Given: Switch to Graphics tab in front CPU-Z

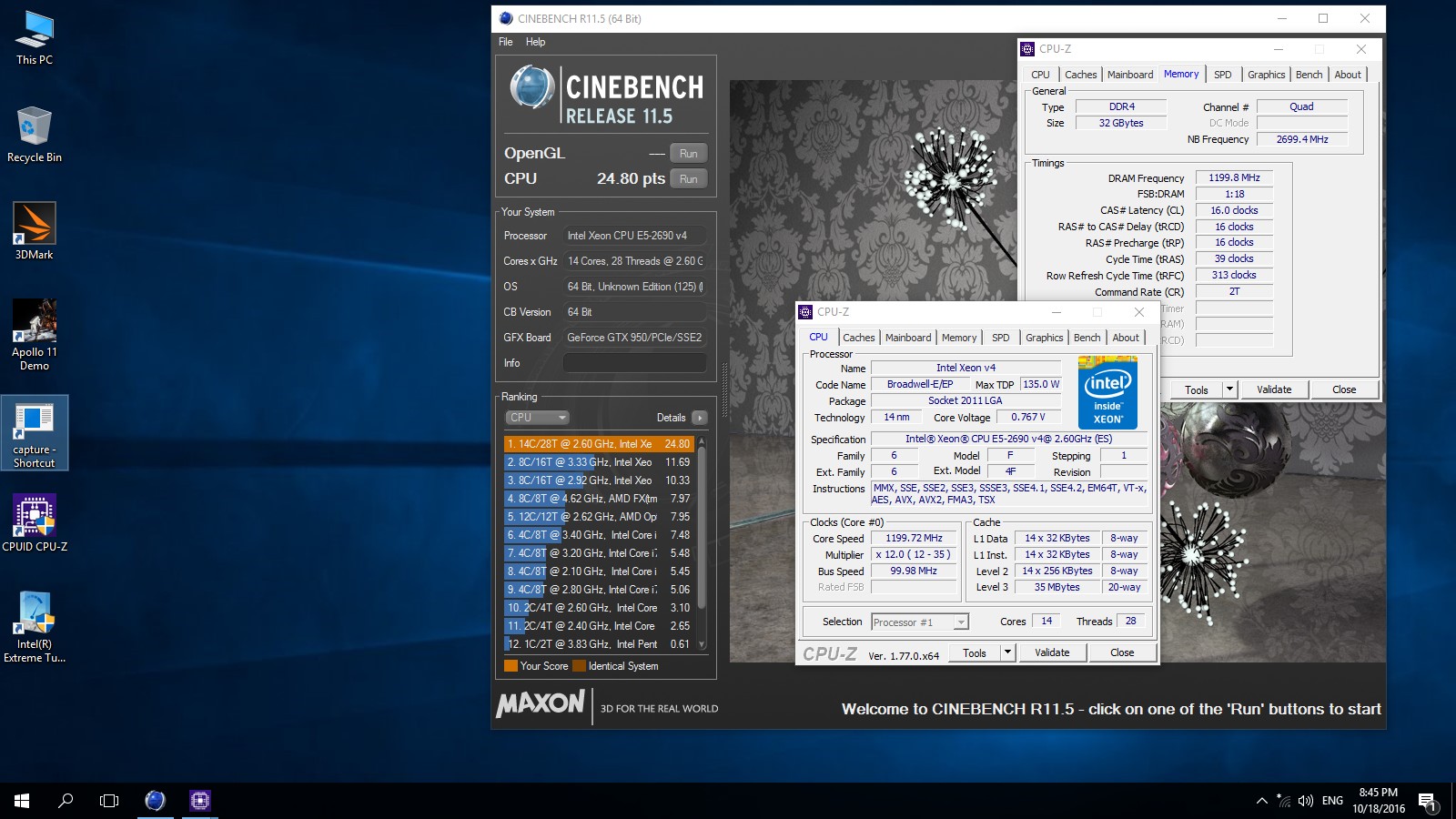Looking at the screenshot, I should (1045, 338).
